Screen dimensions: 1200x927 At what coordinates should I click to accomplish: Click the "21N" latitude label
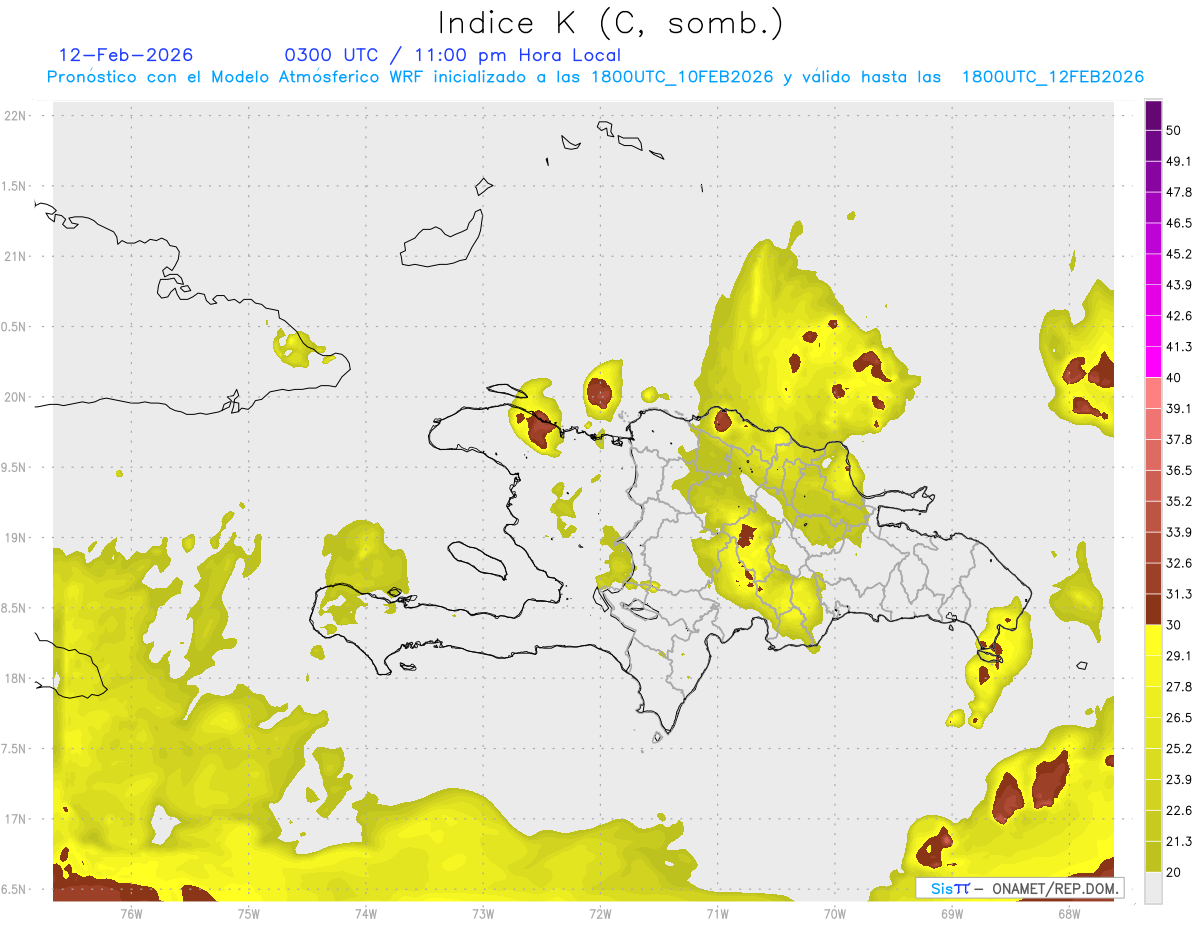click(16, 257)
